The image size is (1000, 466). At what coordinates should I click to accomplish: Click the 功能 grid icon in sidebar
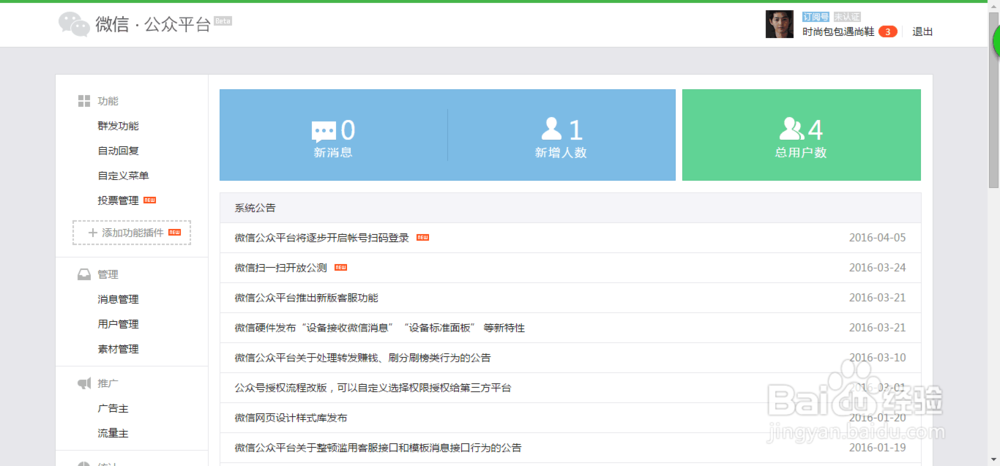click(84, 101)
